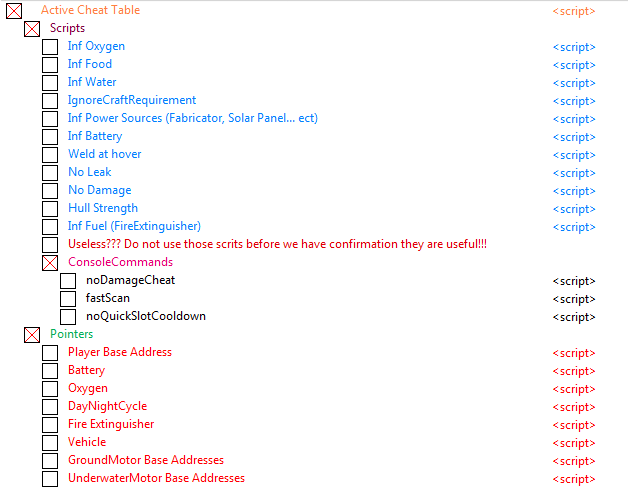
Task: Tick the DayNightCycle checkbox
Action: pos(50,407)
